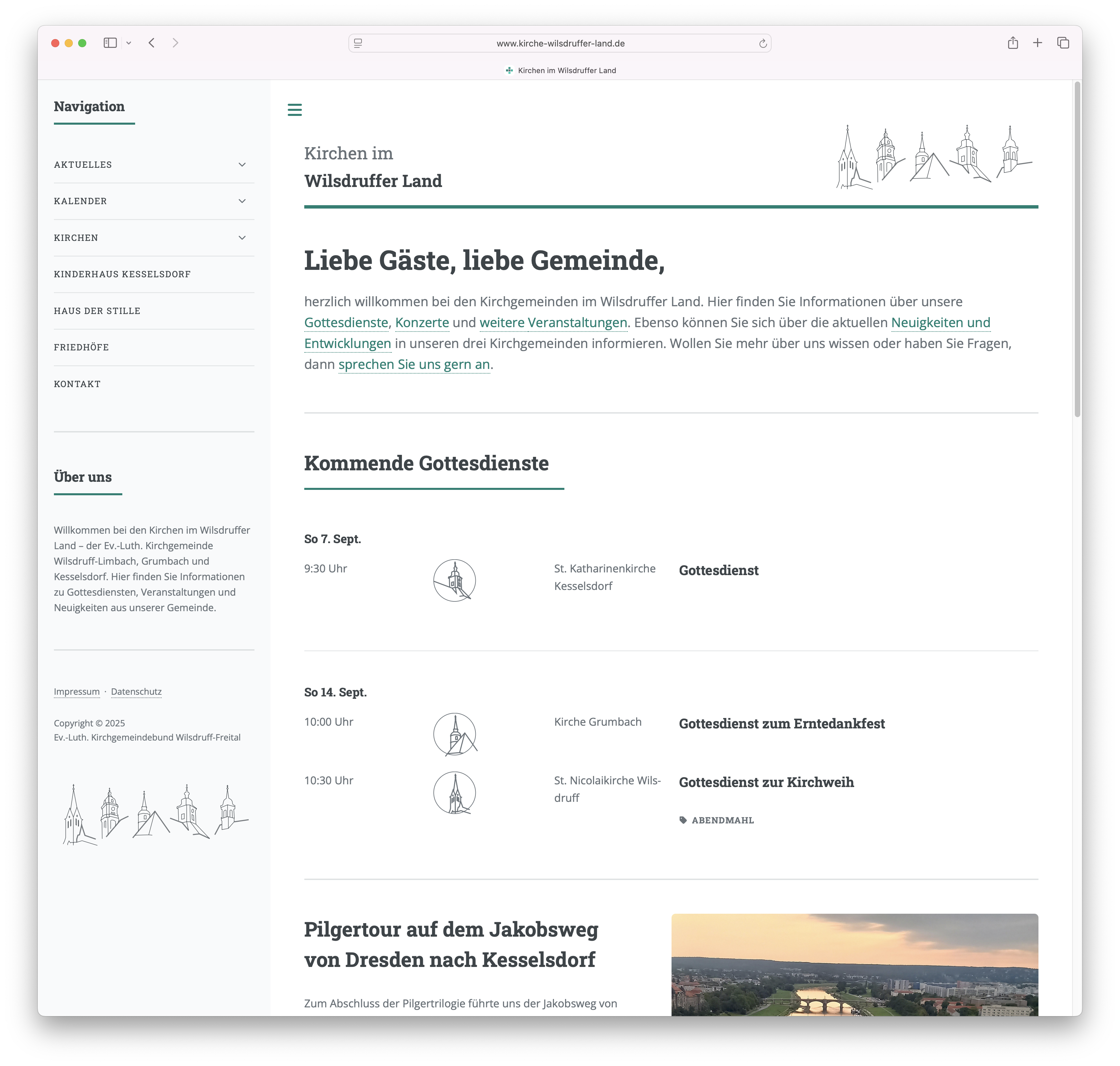Toggle the green hamburger menu icon
Viewport: 1120px width, 1066px height.
click(x=294, y=110)
